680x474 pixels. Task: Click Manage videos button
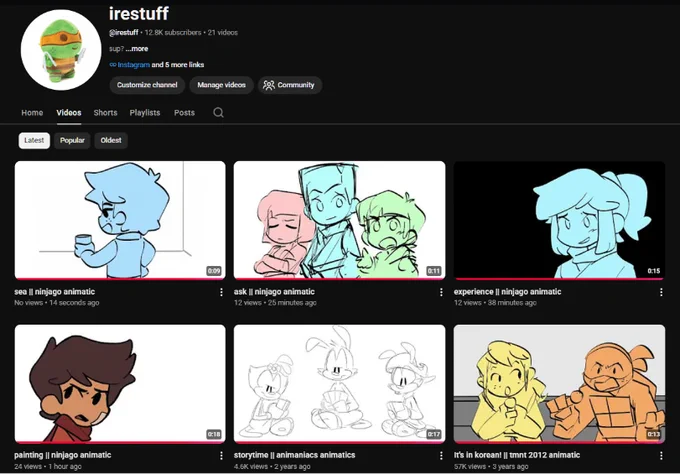(222, 85)
